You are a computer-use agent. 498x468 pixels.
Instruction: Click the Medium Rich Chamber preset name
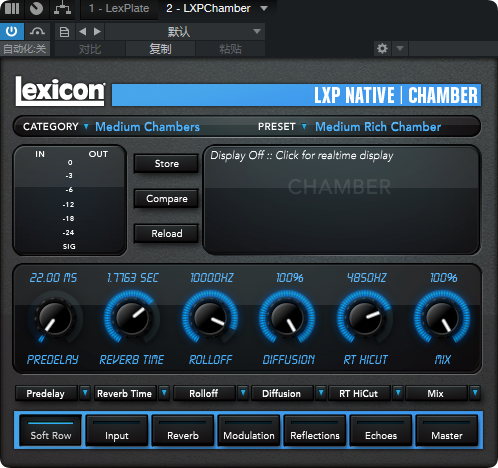pyautogui.click(x=378, y=127)
